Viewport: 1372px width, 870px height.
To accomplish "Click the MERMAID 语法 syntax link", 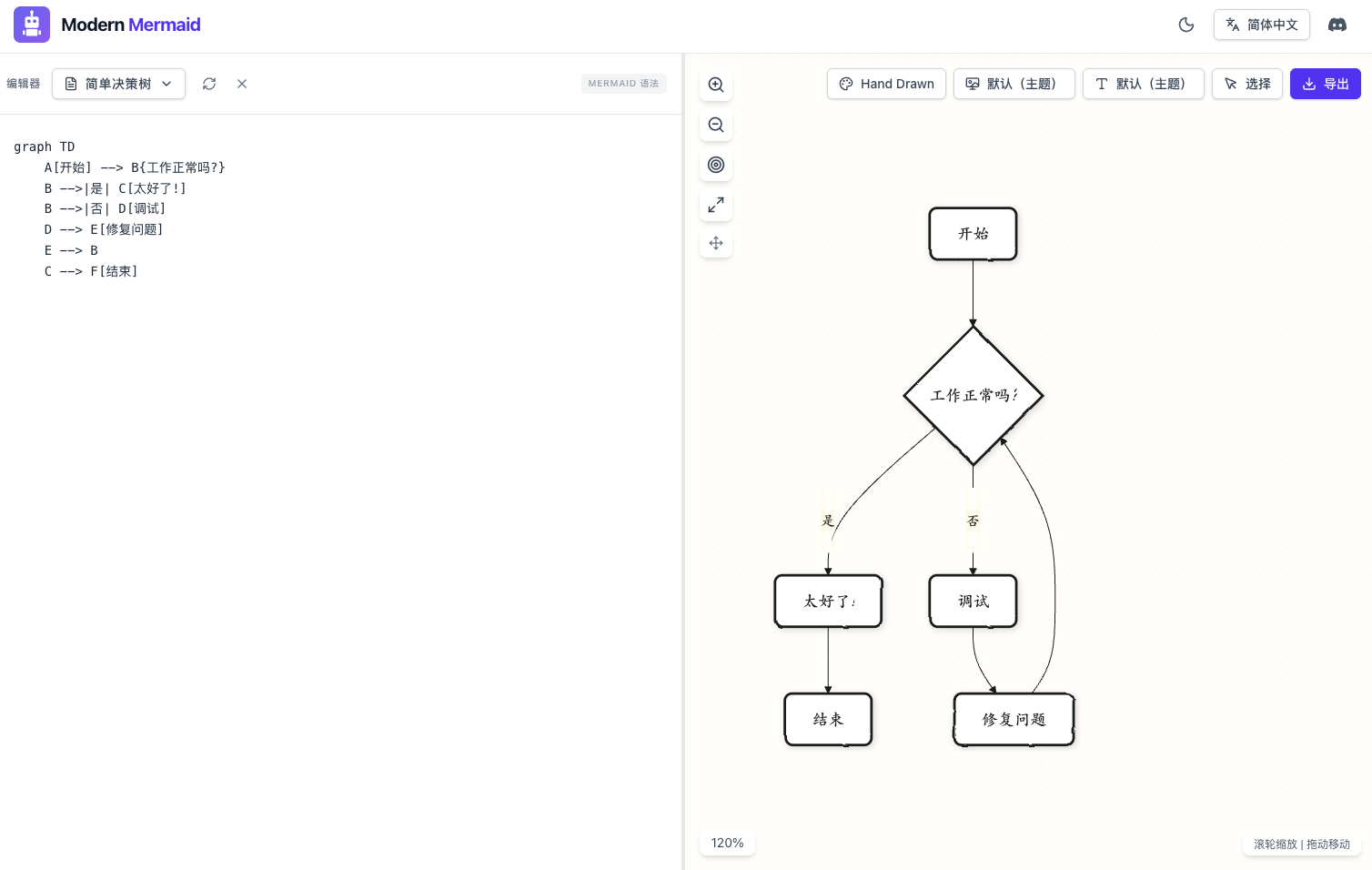I will tap(623, 84).
